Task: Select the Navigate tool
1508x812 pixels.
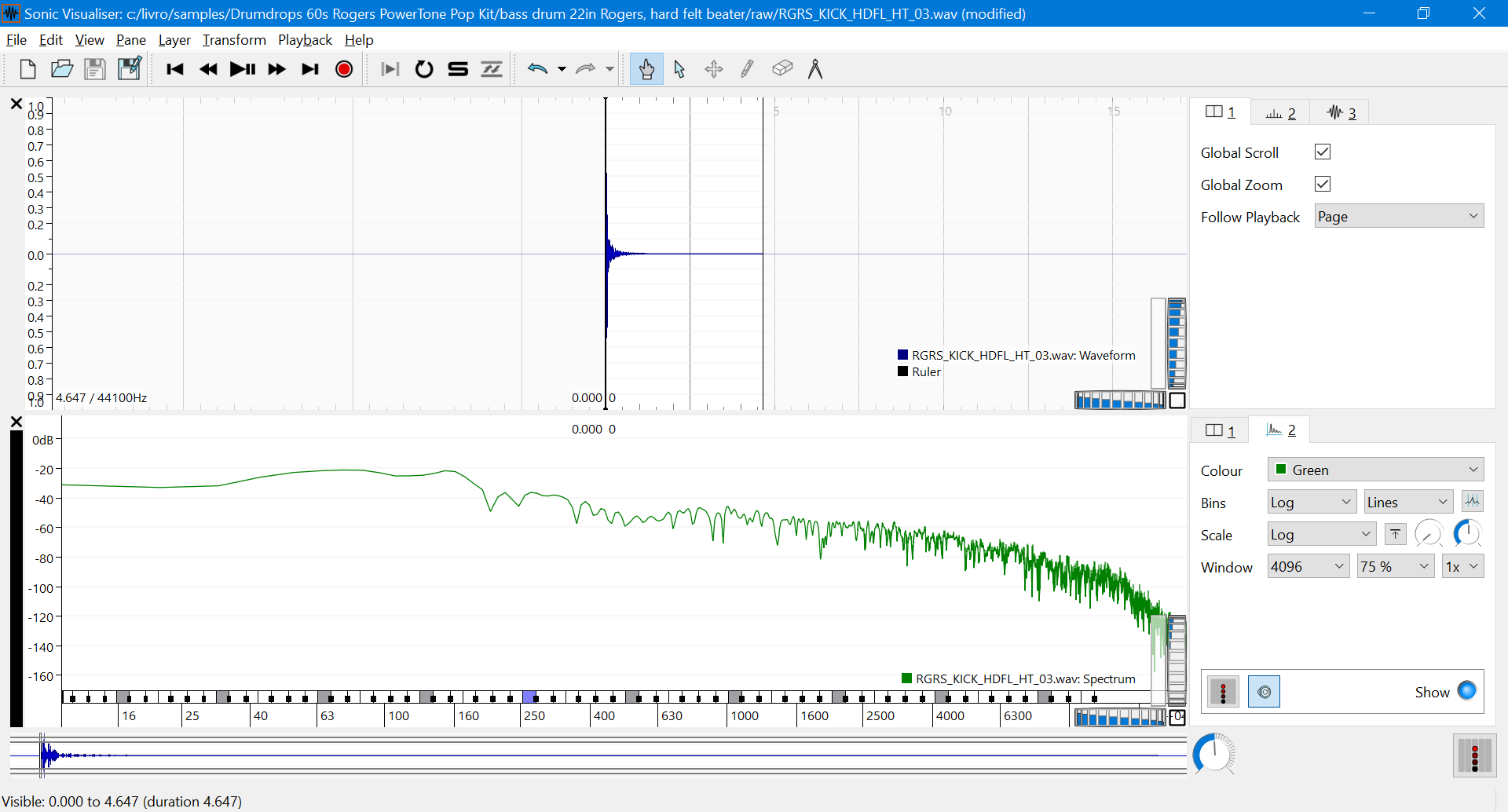Action: coord(646,68)
